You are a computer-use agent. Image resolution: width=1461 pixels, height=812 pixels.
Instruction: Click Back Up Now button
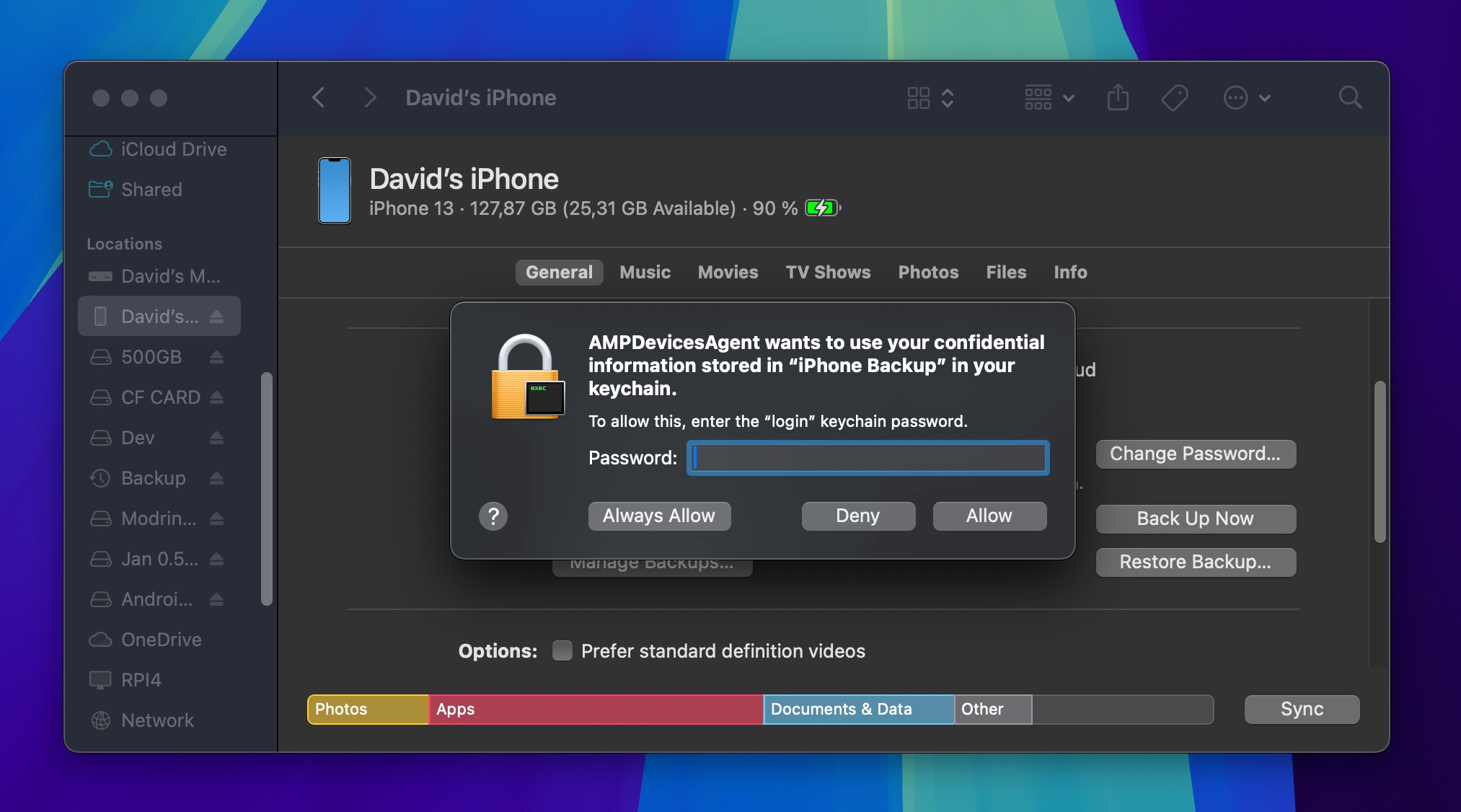coord(1196,518)
